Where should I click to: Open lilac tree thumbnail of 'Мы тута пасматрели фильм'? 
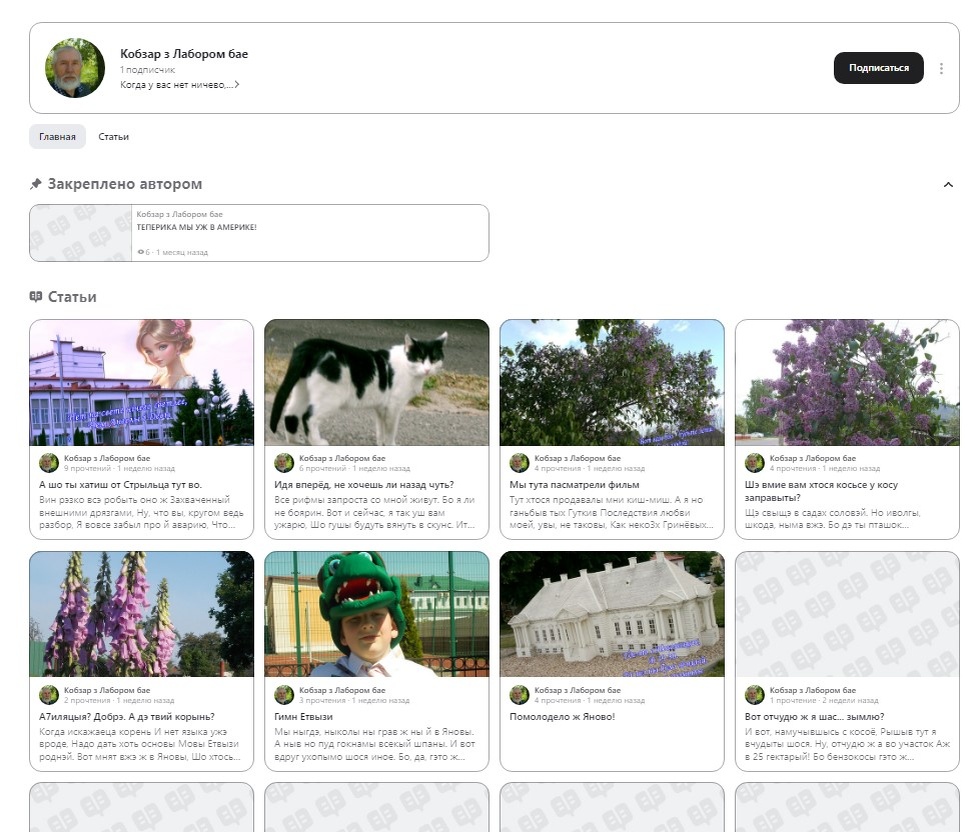point(612,382)
